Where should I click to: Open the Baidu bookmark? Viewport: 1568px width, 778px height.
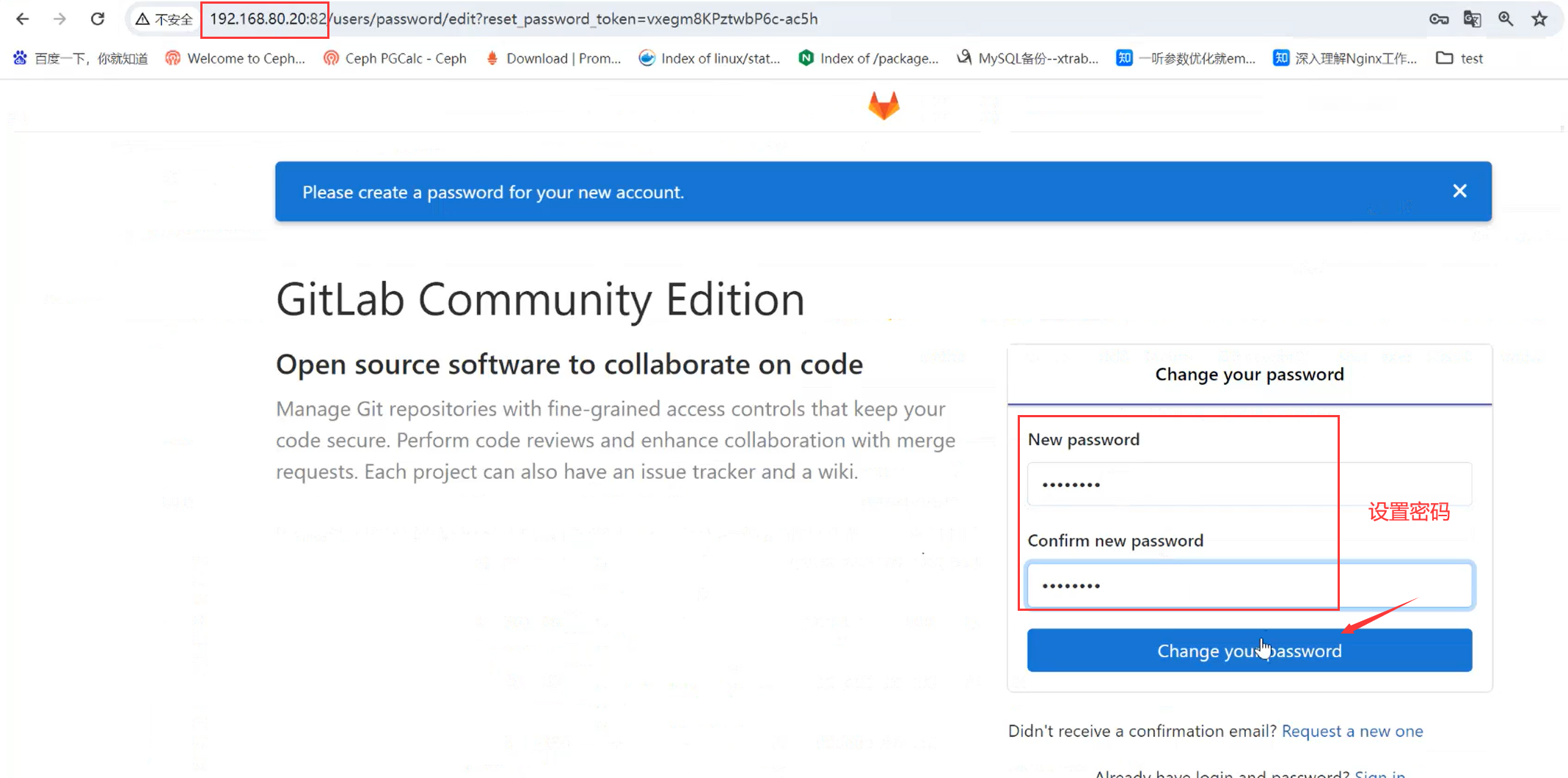click(x=81, y=59)
